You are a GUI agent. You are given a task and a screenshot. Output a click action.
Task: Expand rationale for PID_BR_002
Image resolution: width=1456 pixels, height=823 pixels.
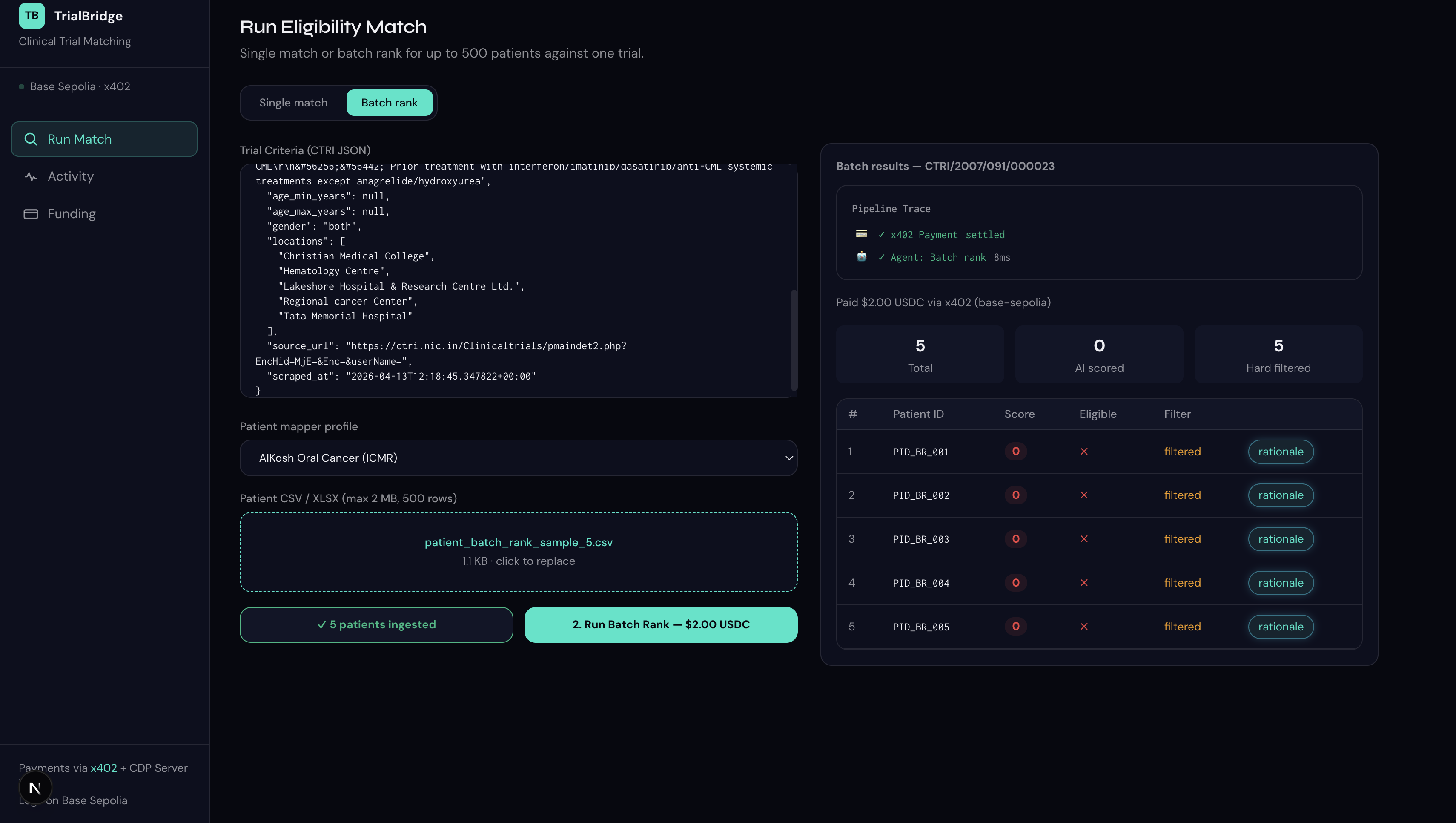tap(1280, 495)
